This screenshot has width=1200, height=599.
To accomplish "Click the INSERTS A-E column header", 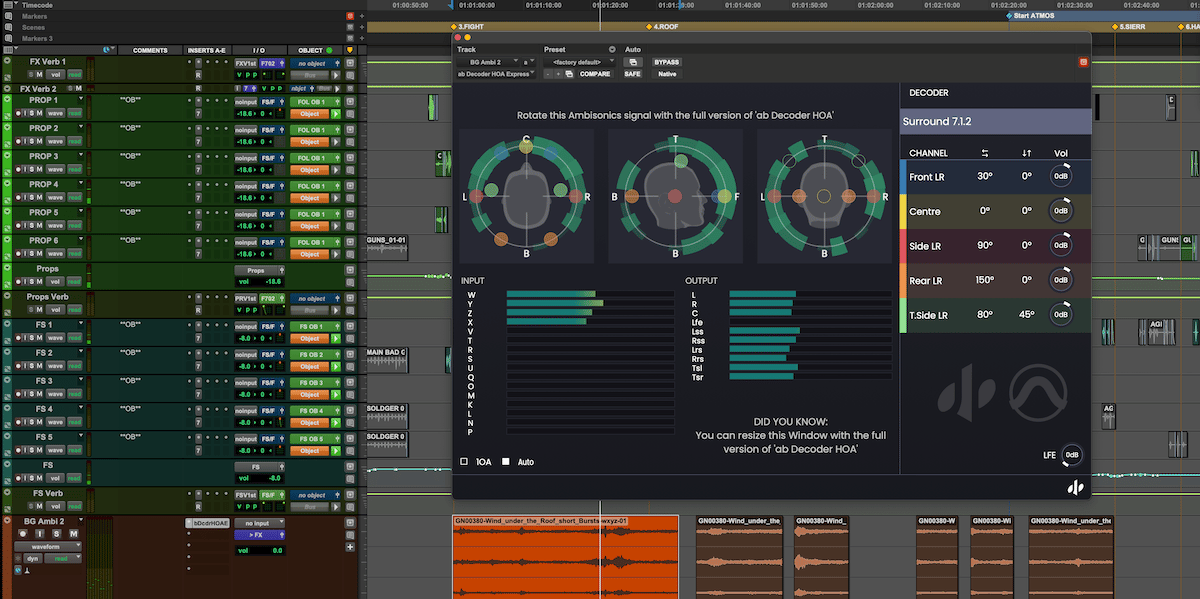I will pyautogui.click(x=208, y=50).
